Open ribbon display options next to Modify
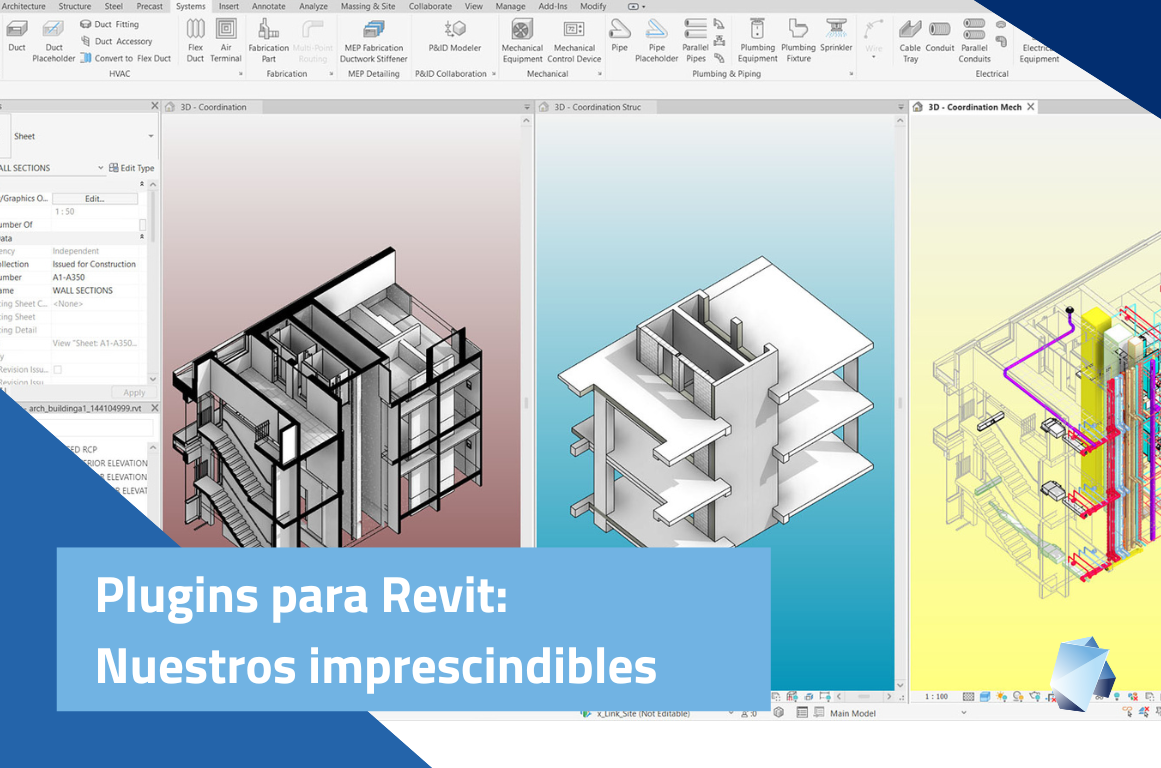 (637, 6)
